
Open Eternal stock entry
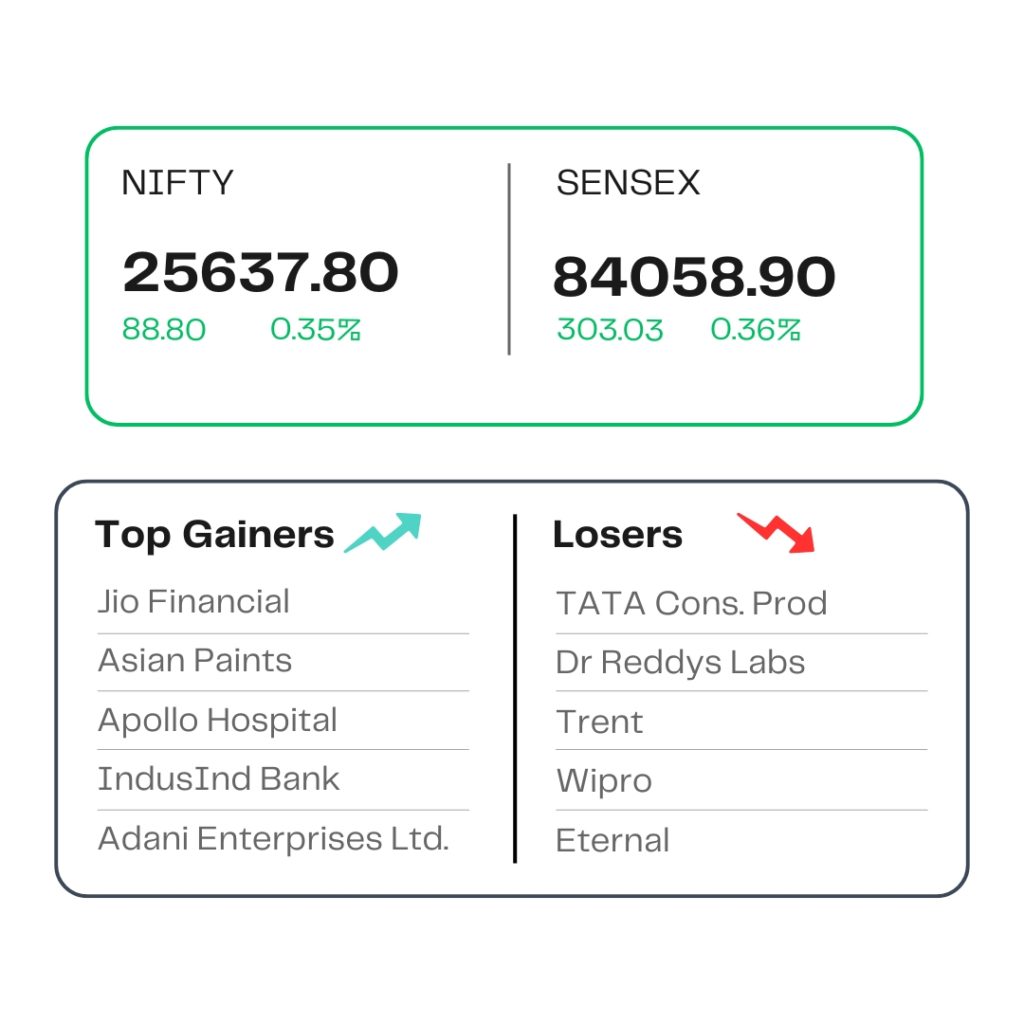(x=613, y=840)
